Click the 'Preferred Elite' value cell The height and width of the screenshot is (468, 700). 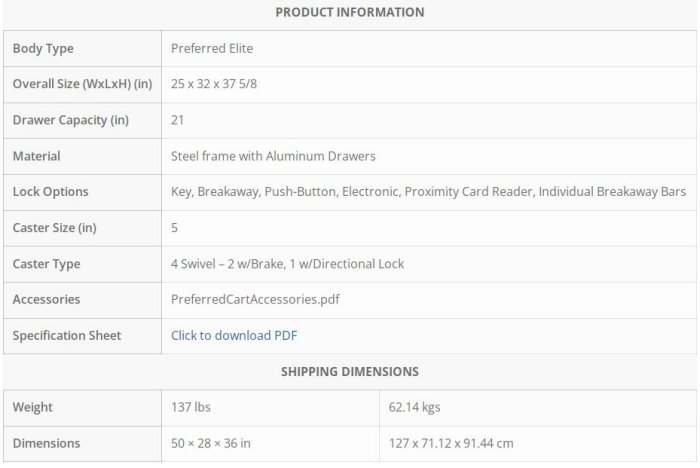point(212,48)
